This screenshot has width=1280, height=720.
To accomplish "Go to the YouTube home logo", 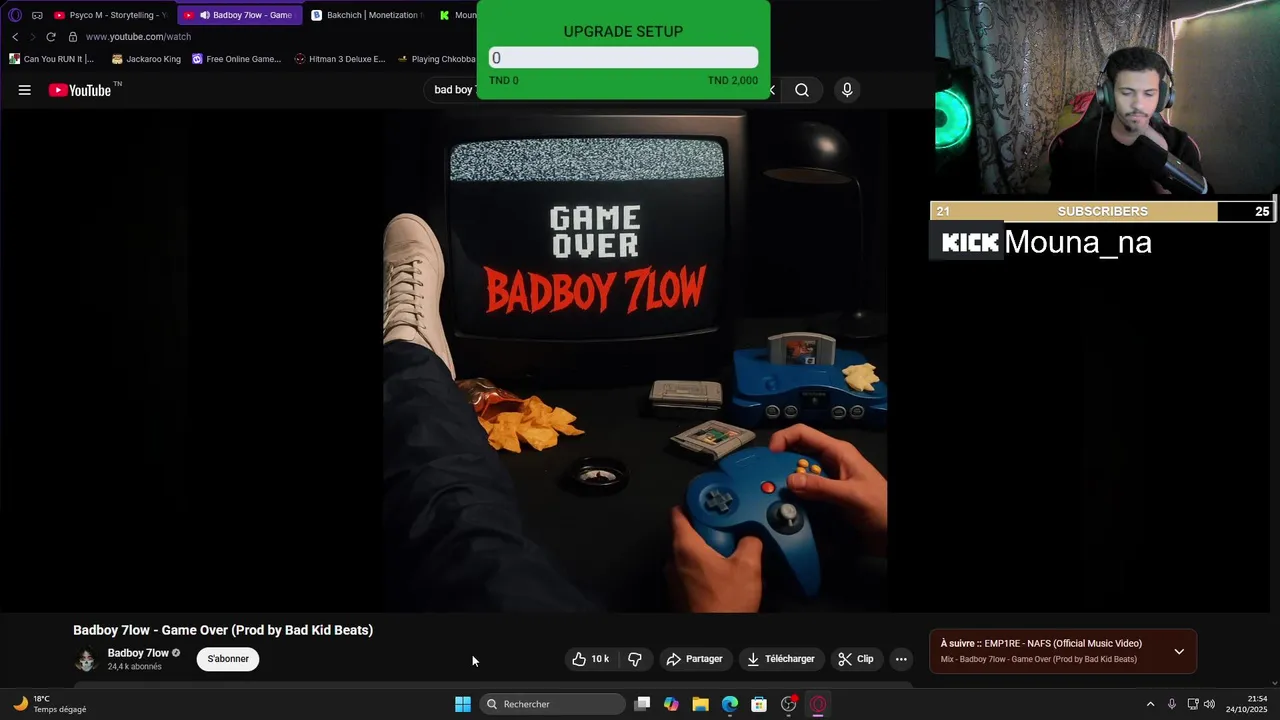I will (80, 90).
